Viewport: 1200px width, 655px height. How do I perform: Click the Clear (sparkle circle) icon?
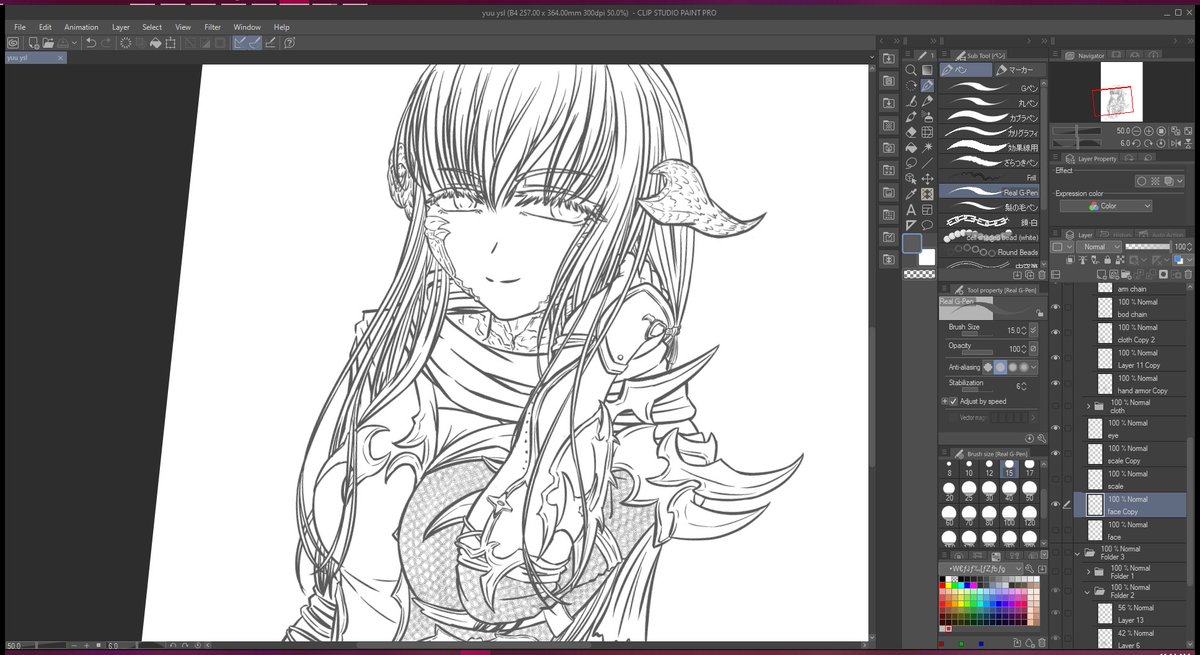125,42
